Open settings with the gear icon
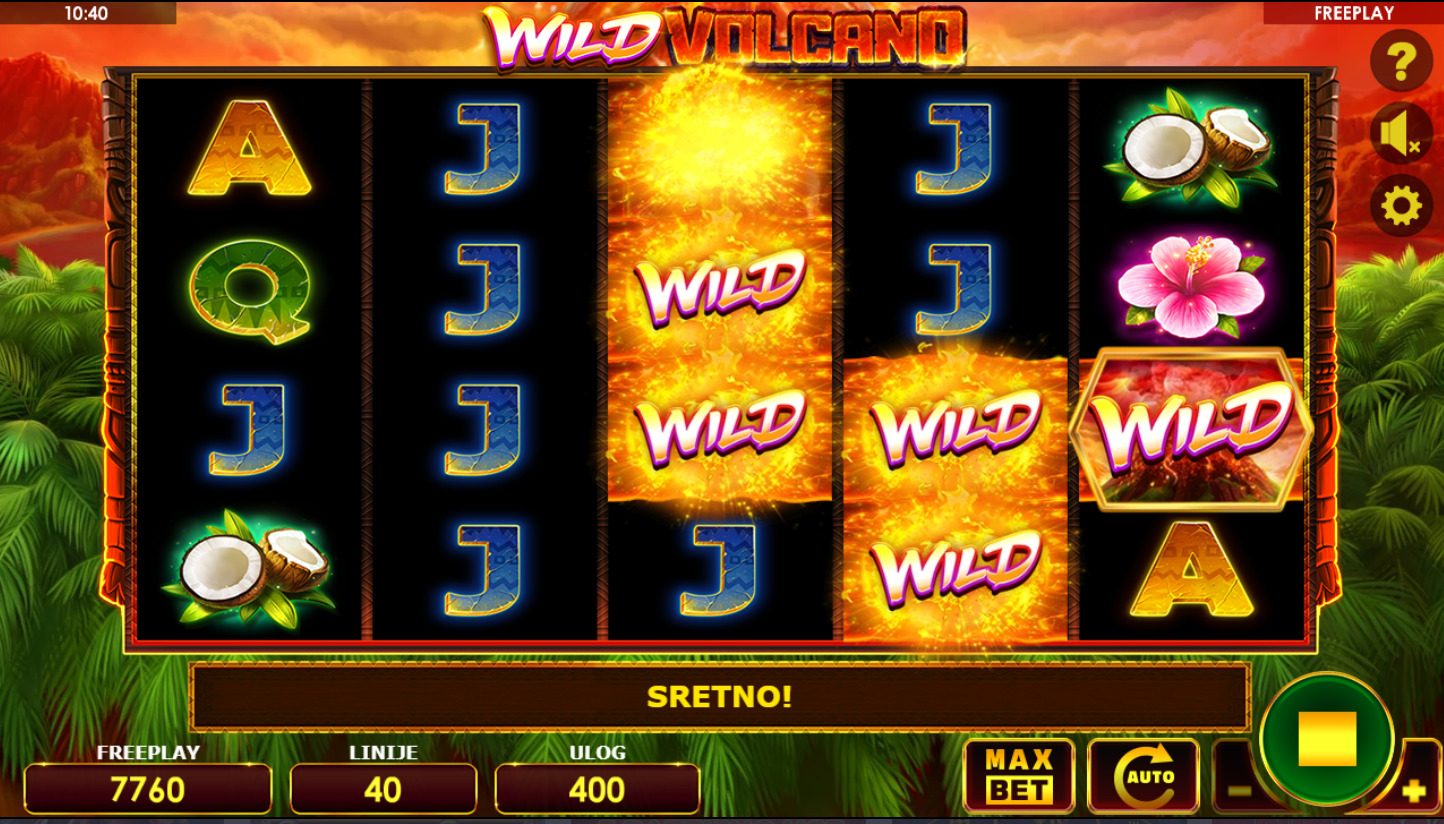 [1401, 206]
